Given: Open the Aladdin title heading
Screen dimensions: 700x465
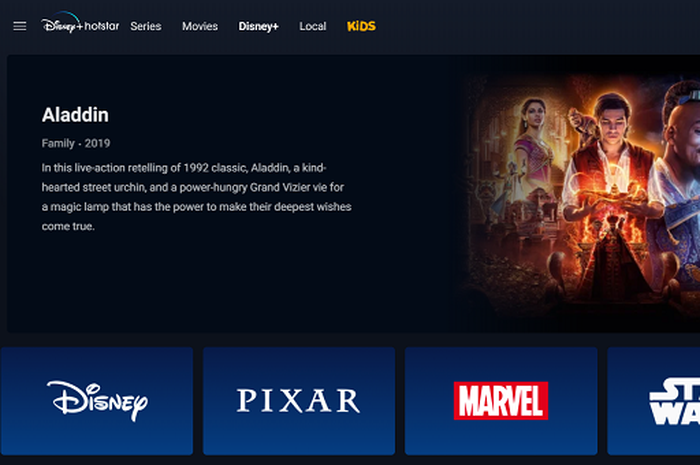Looking at the screenshot, I should click(75, 115).
